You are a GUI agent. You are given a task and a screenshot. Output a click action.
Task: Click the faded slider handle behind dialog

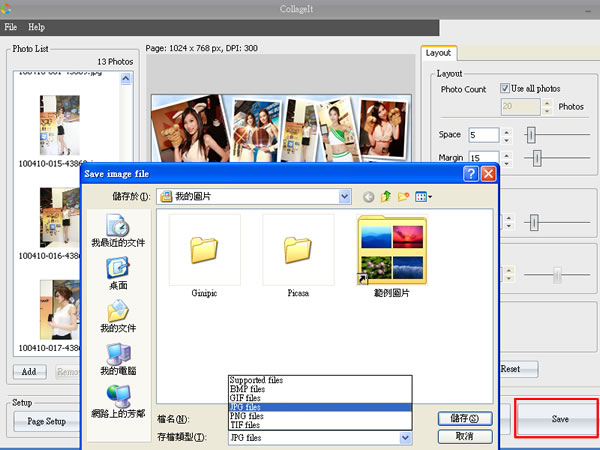tap(558, 275)
